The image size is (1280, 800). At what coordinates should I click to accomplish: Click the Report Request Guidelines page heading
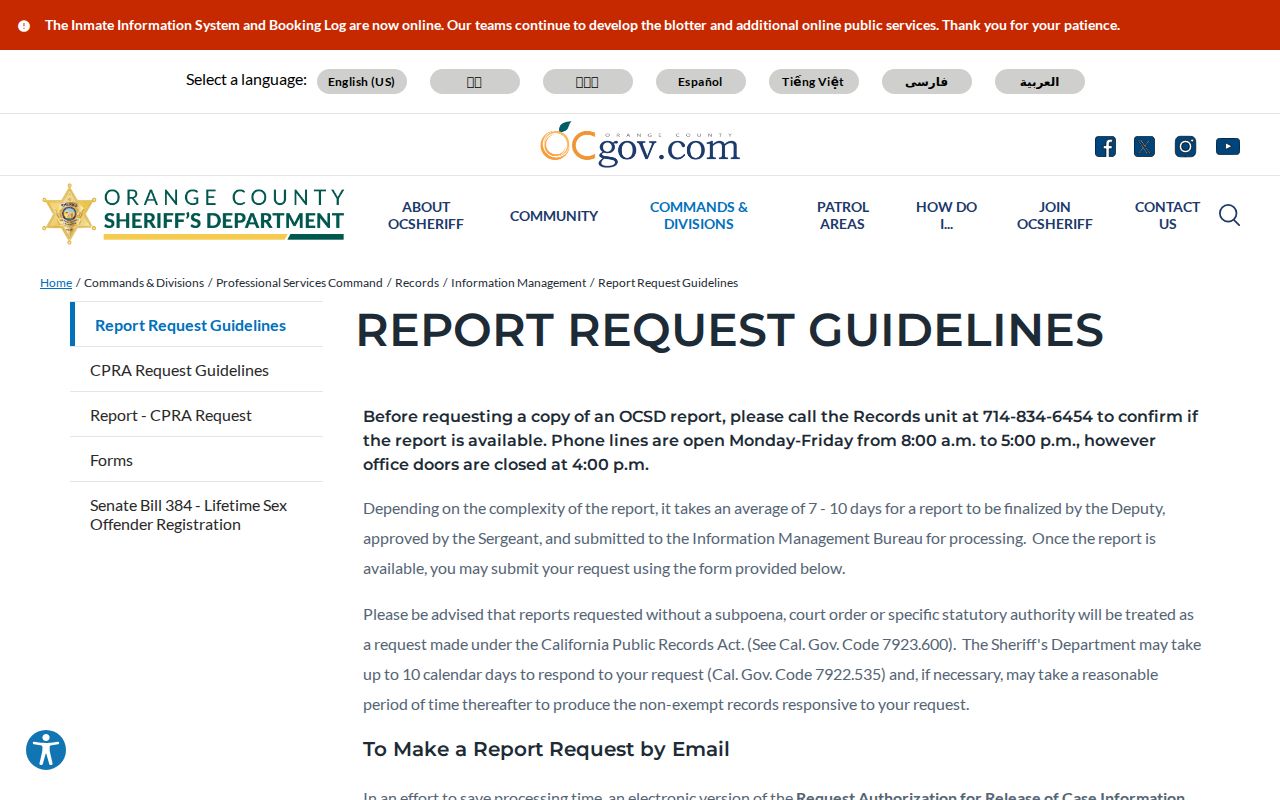pos(729,330)
